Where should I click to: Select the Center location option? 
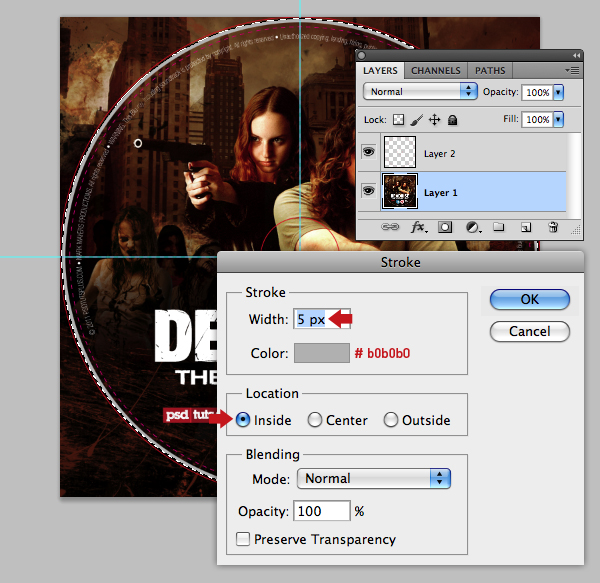click(315, 420)
